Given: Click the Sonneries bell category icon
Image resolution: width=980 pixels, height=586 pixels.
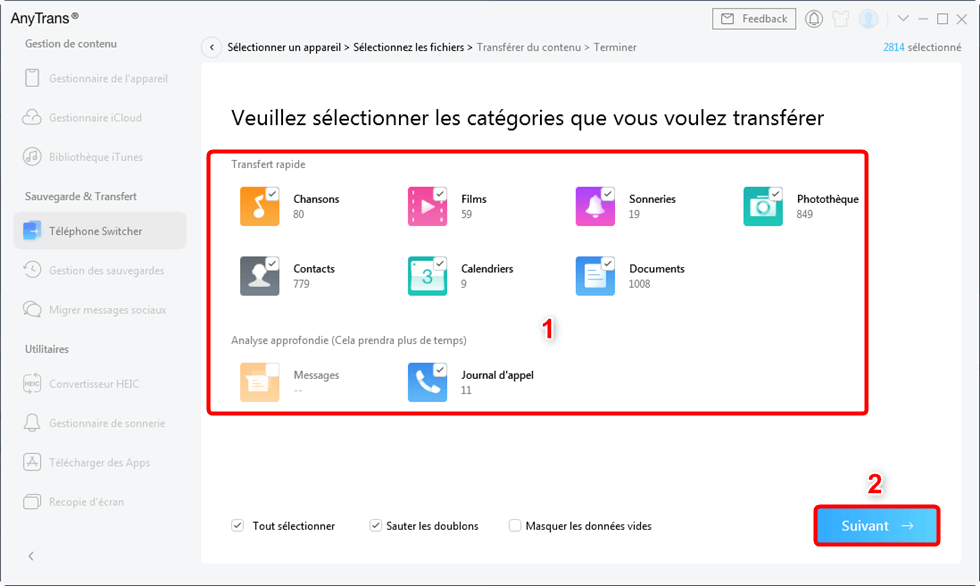Looking at the screenshot, I should [x=594, y=206].
